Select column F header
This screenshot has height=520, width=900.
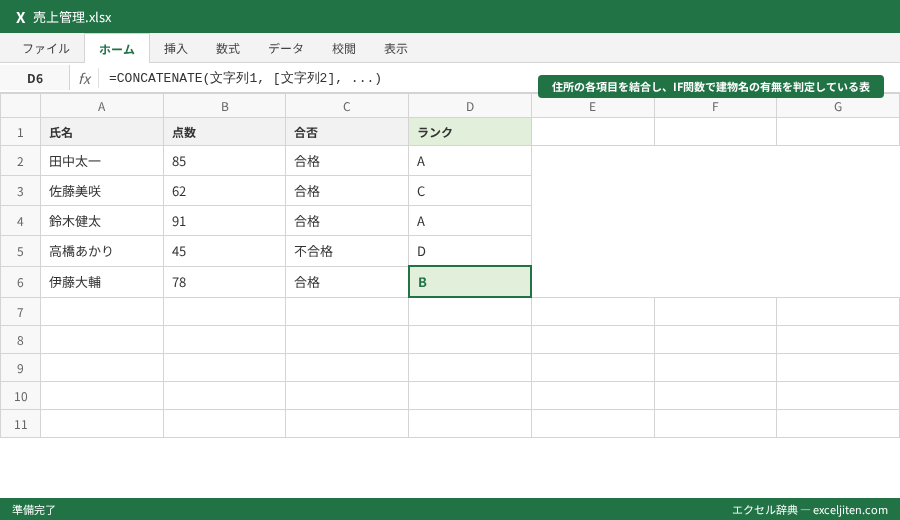(715, 106)
